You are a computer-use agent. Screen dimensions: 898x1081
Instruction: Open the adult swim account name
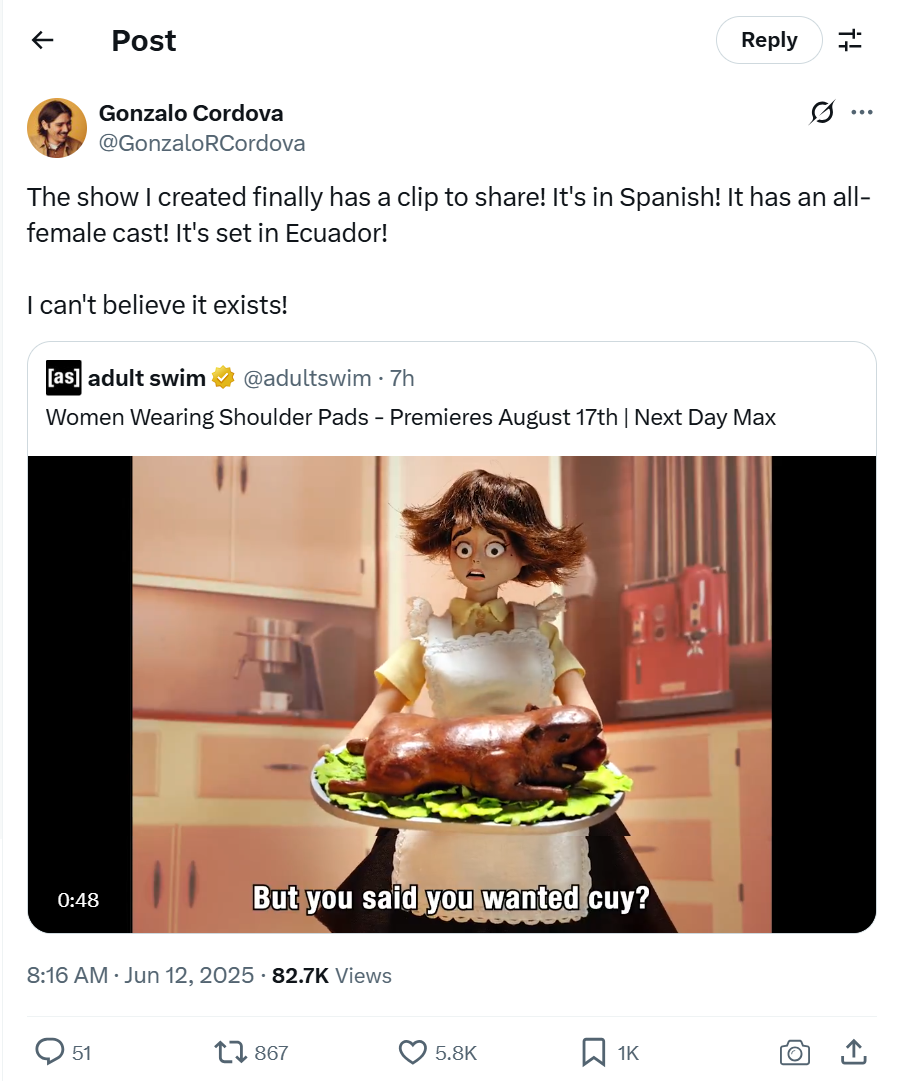[147, 378]
